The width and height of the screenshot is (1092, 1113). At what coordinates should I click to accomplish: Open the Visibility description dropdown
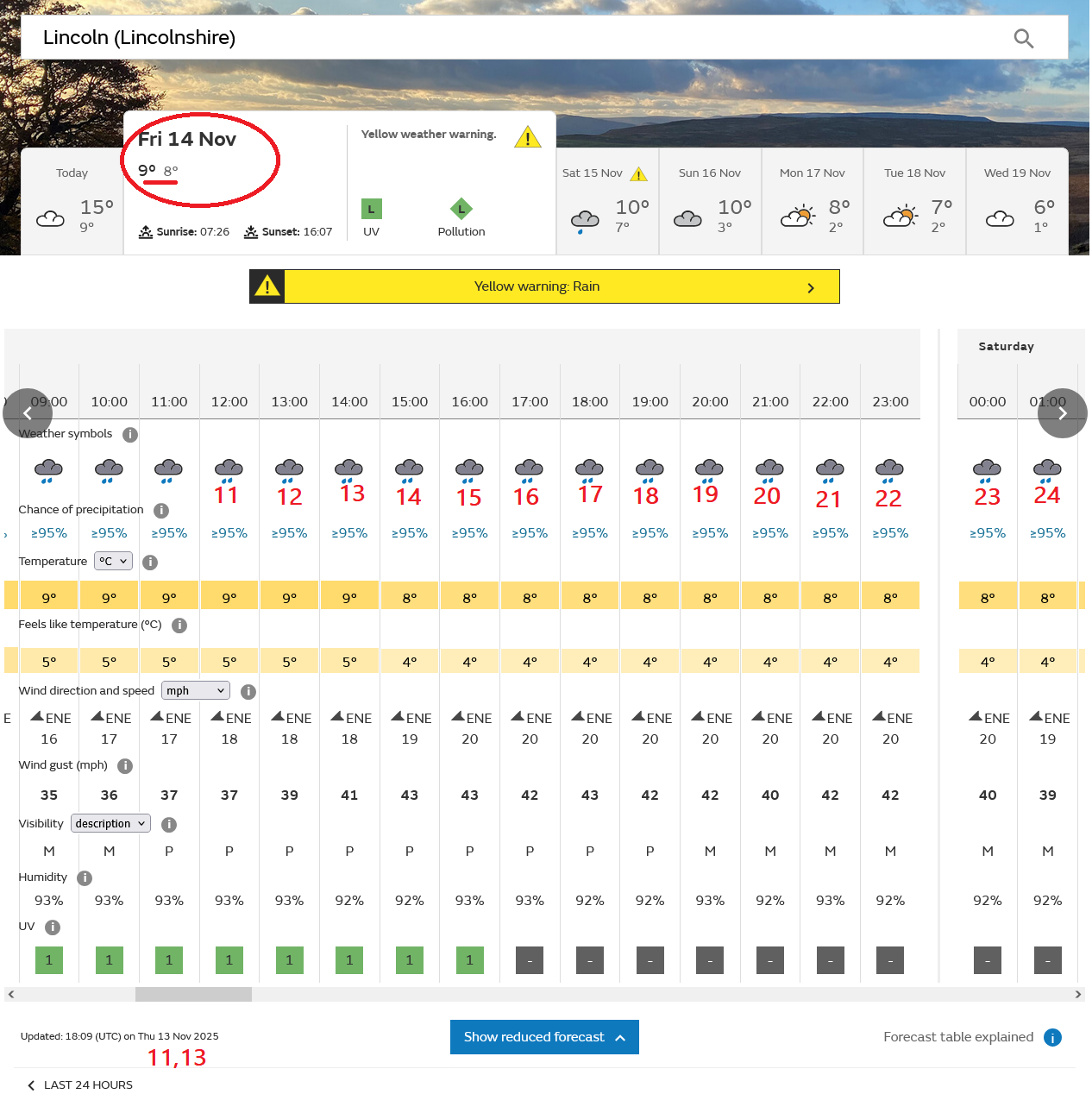[x=110, y=824]
